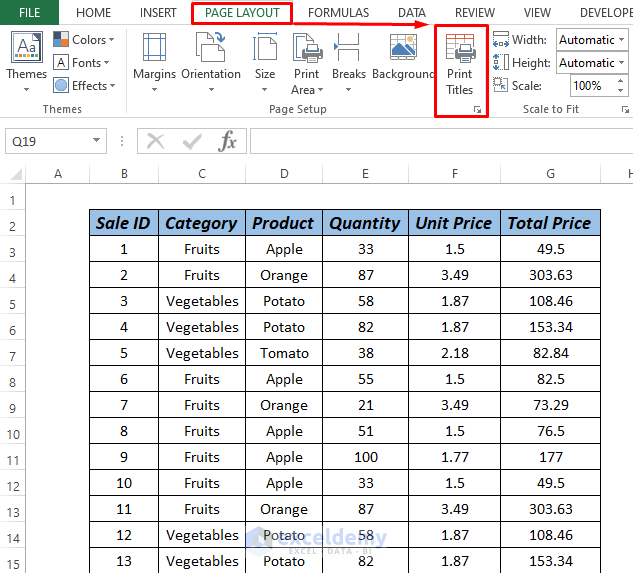The image size is (633, 573).
Task: Increase Scale percentage with up arrow
Action: 620,81
